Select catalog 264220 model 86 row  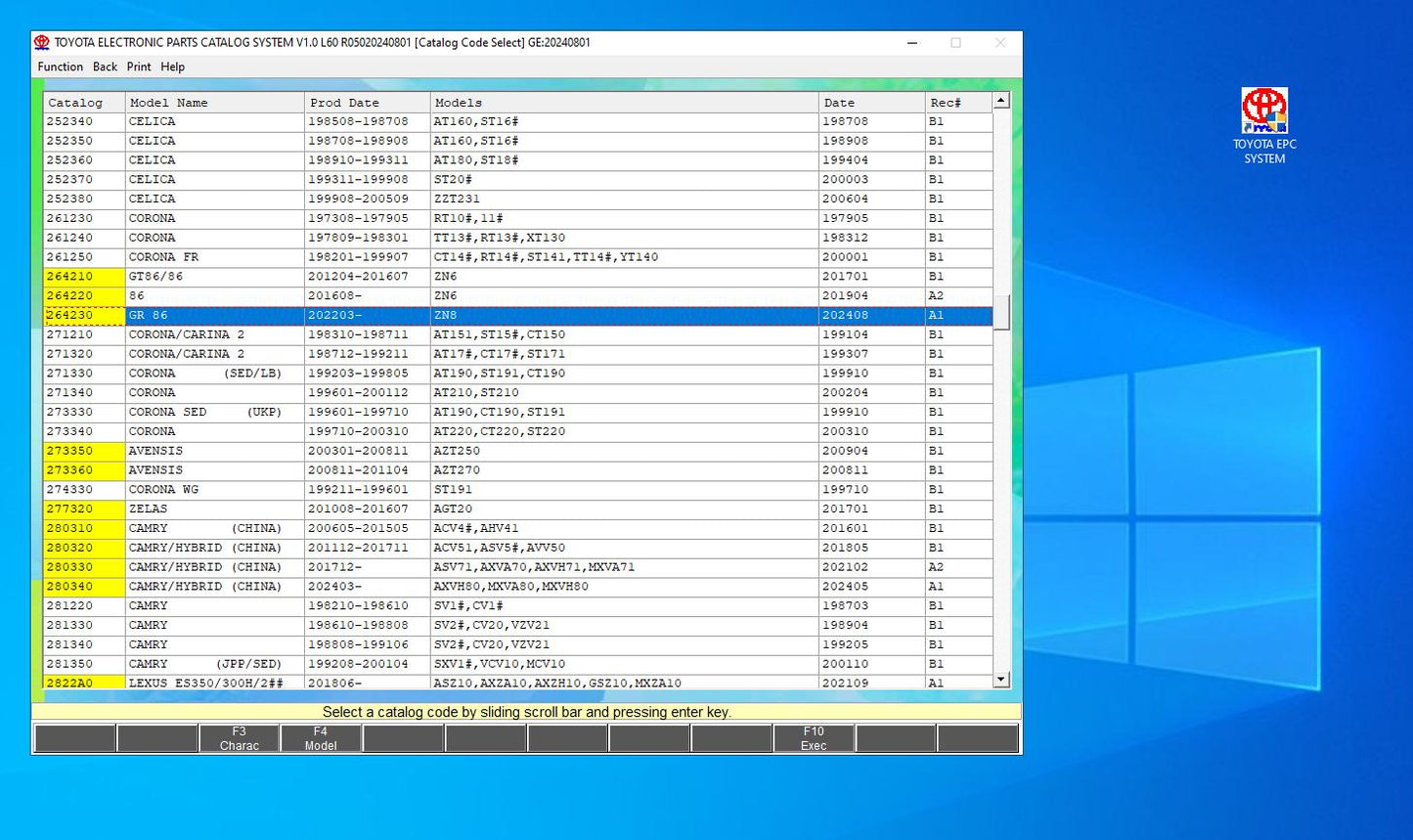click(518, 296)
